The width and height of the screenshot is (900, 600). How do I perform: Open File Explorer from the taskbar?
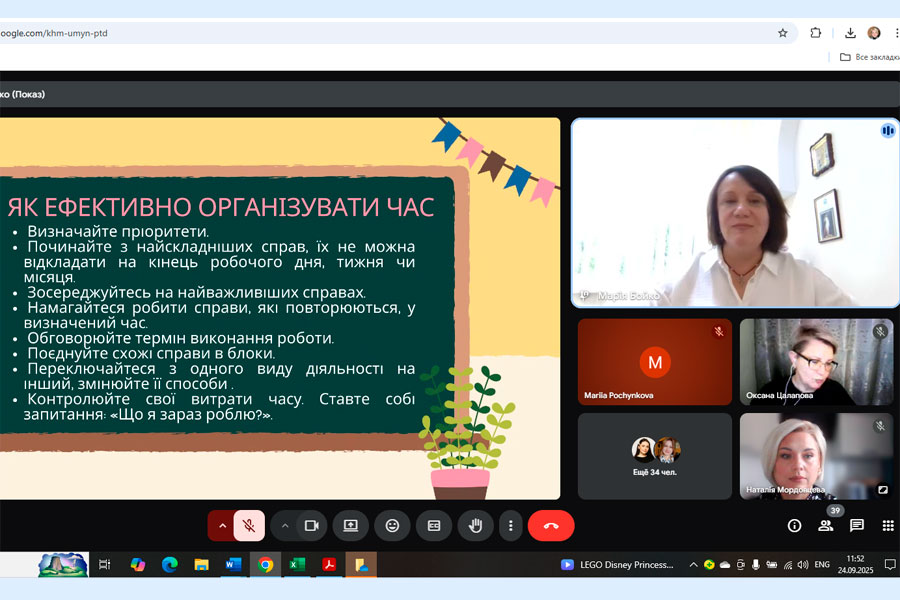201,564
